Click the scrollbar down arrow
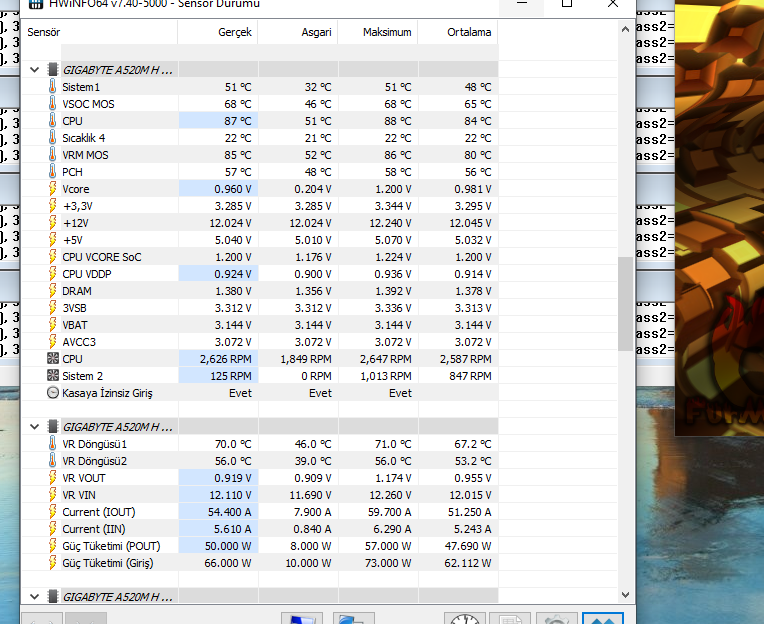 (626, 595)
